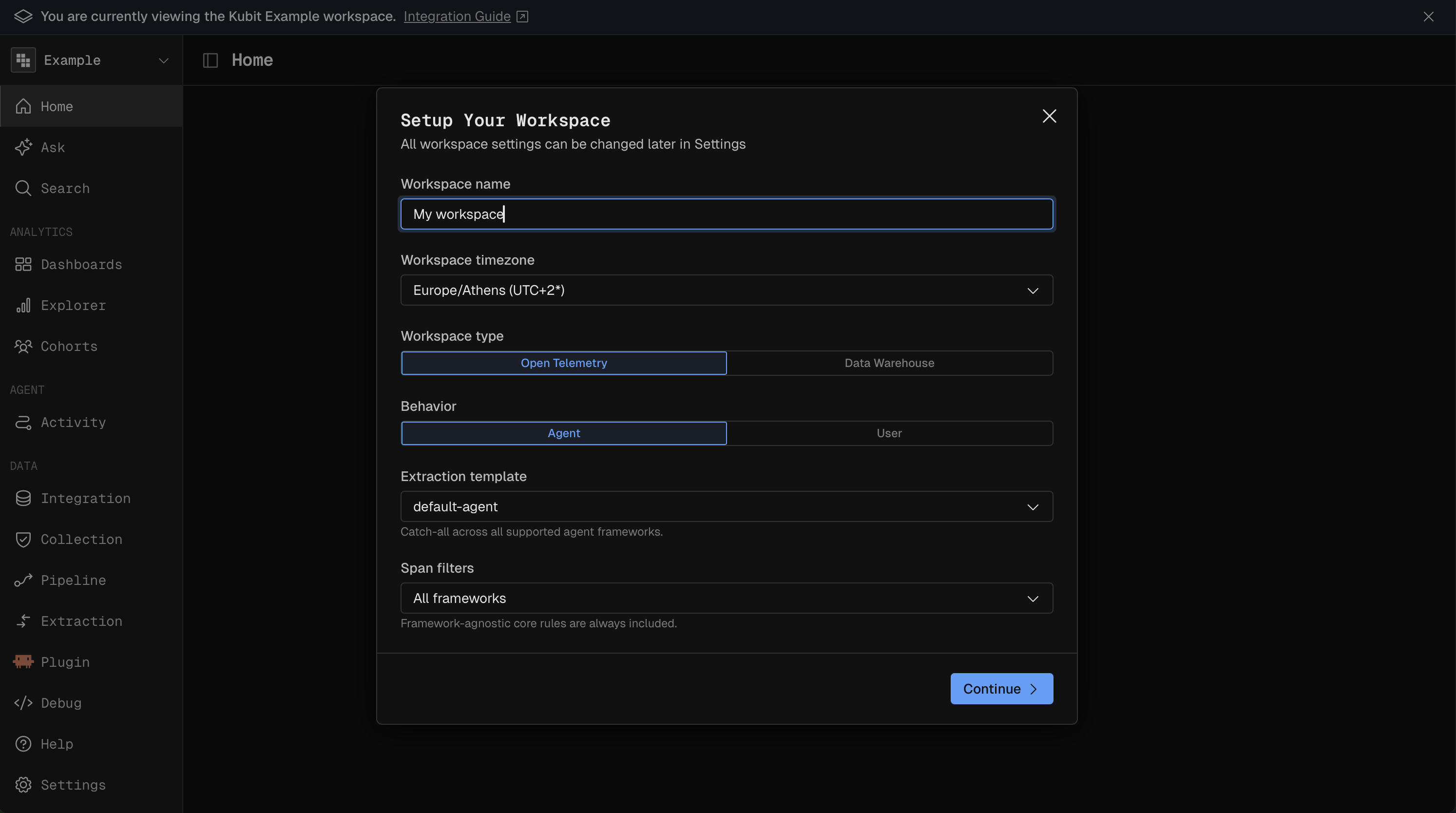This screenshot has width=1456, height=813.
Task: Click the Settings gear icon
Action: point(23,785)
